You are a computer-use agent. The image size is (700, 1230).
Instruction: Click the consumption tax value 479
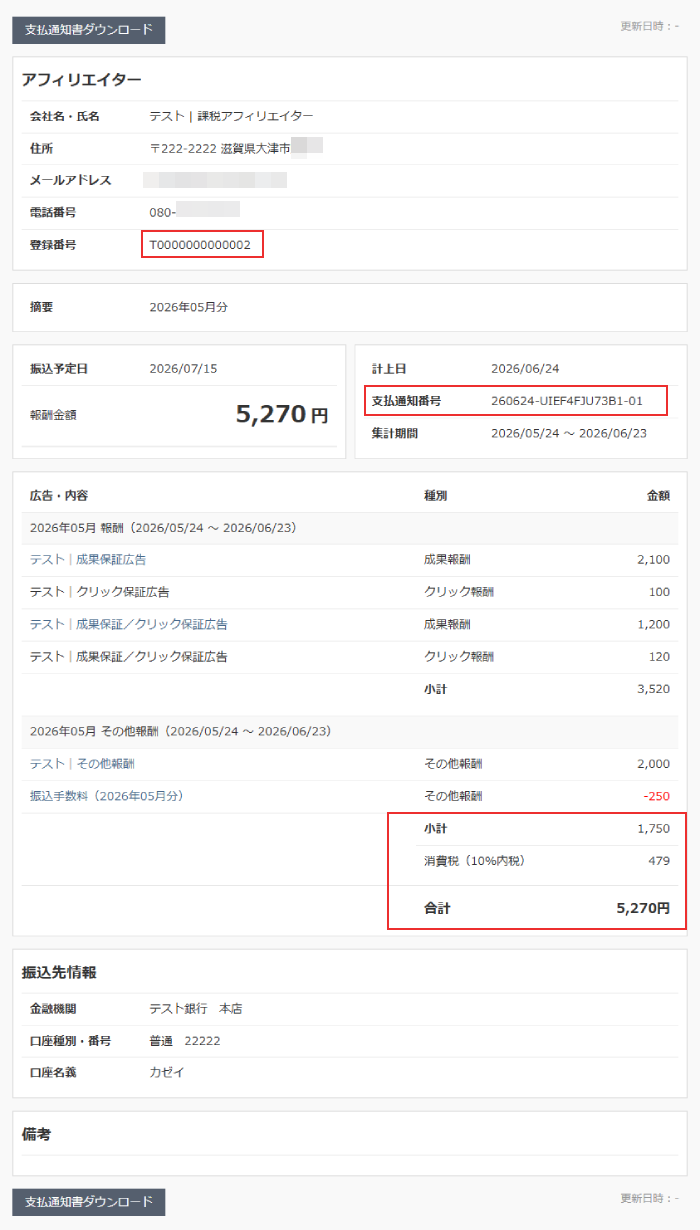coord(659,861)
